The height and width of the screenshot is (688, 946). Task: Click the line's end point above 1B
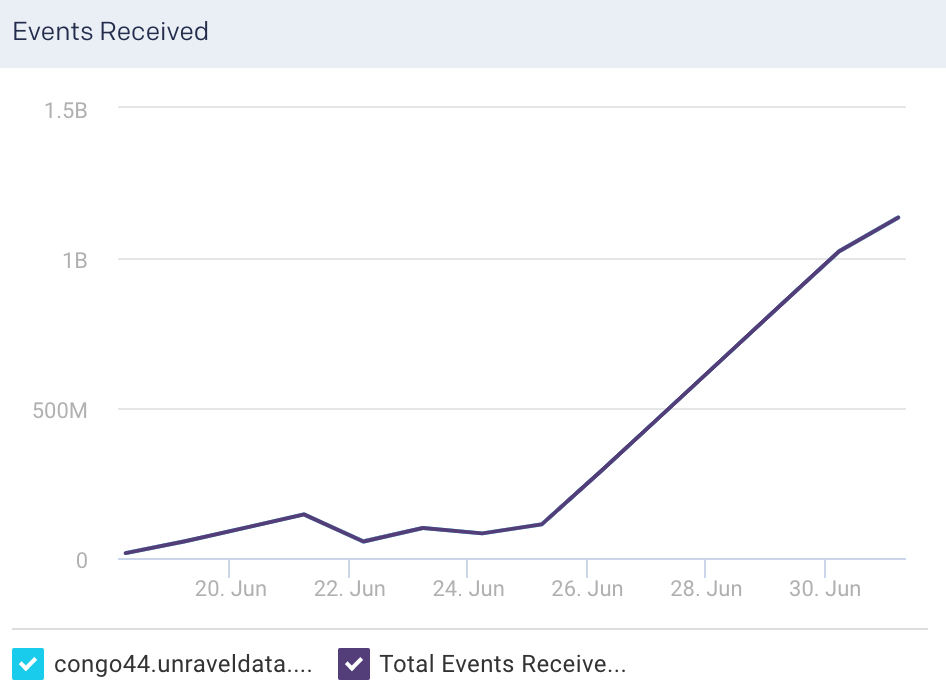(898, 217)
